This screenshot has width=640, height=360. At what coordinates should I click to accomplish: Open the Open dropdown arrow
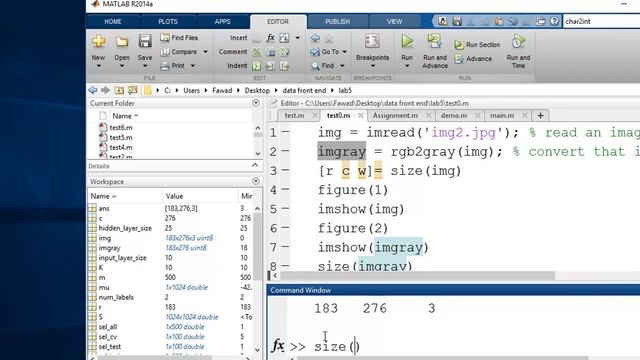pos(122,66)
